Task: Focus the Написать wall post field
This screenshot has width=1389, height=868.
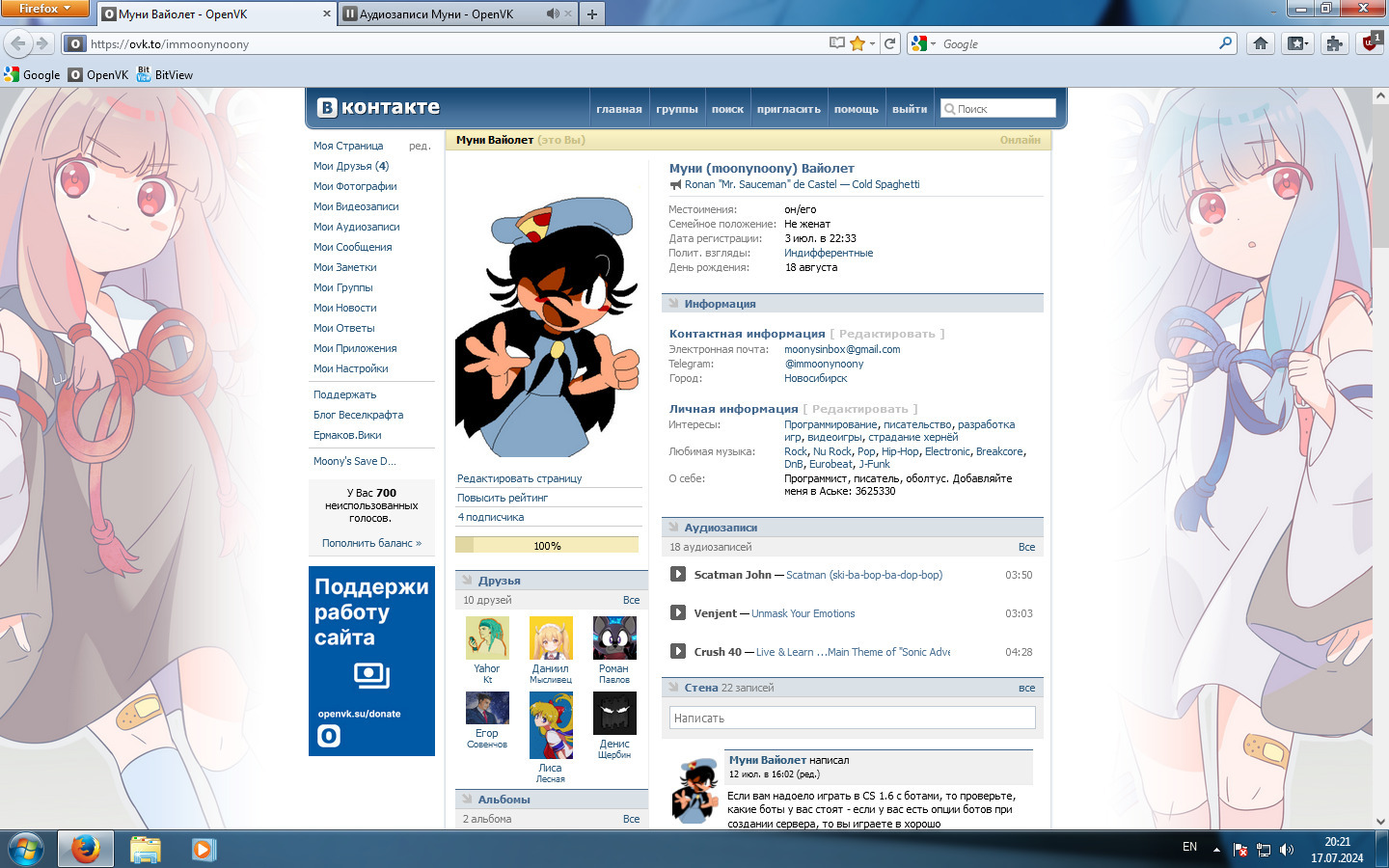Action: click(x=853, y=718)
